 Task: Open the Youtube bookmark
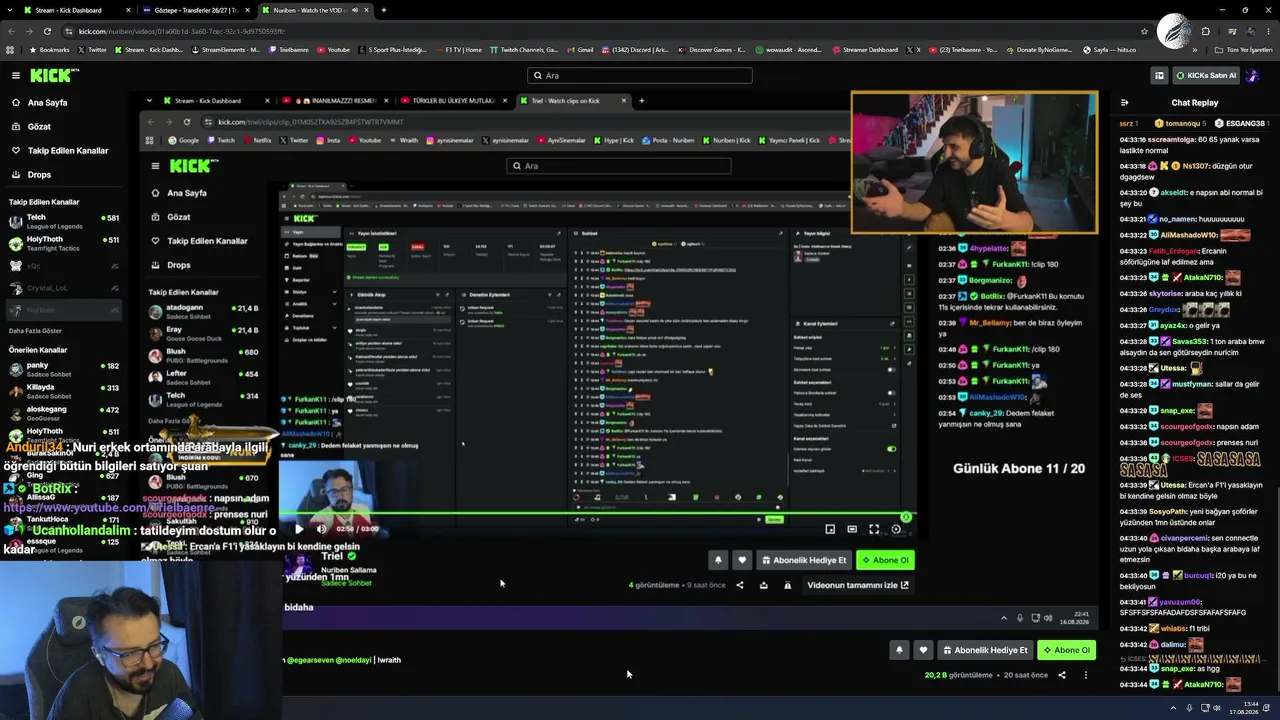[334, 49]
